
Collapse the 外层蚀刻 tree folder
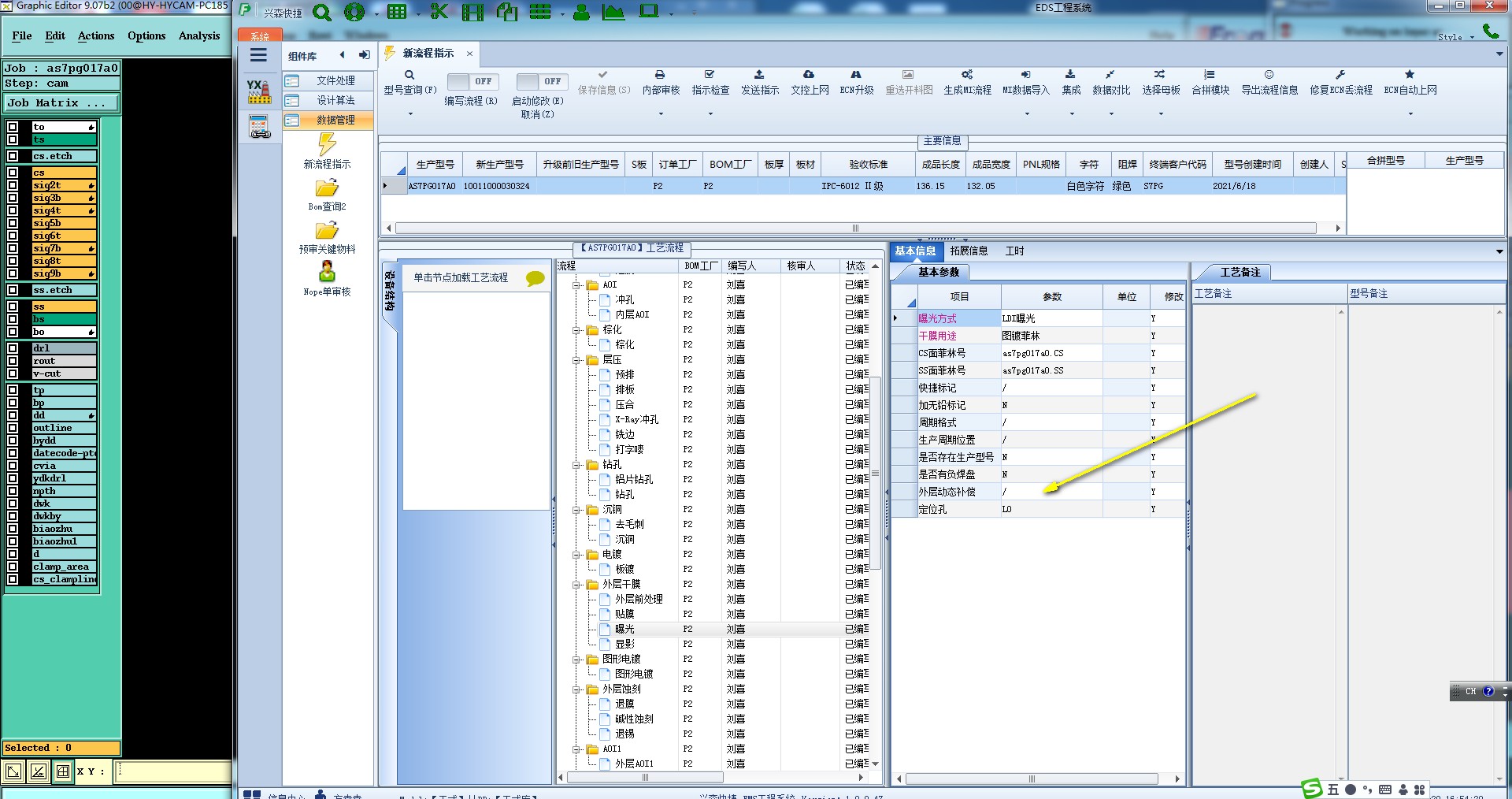coord(577,689)
